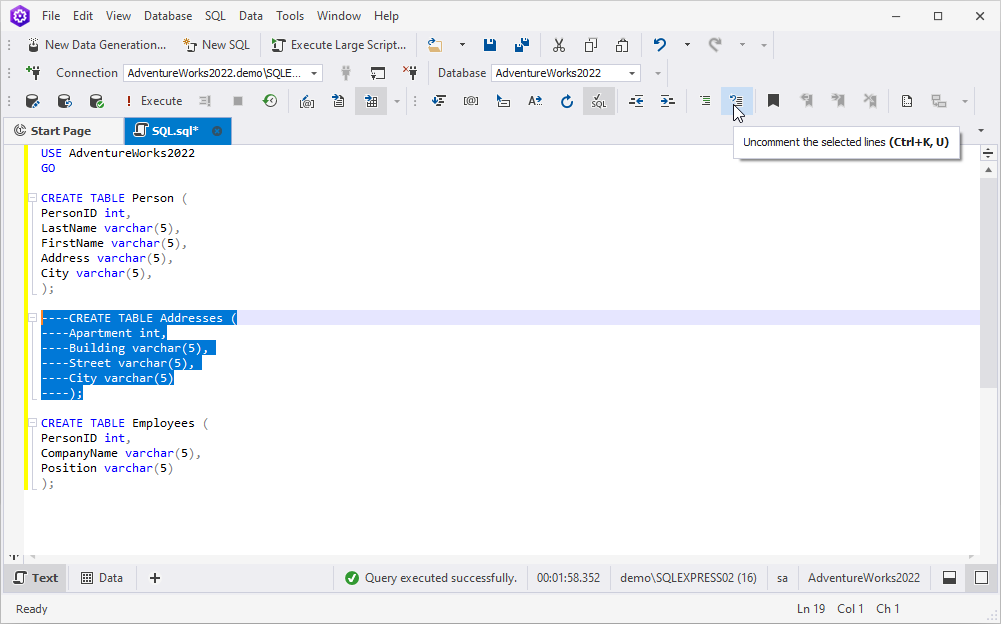The image size is (1001, 624).
Task: Open the Edit menu
Action: click(83, 16)
